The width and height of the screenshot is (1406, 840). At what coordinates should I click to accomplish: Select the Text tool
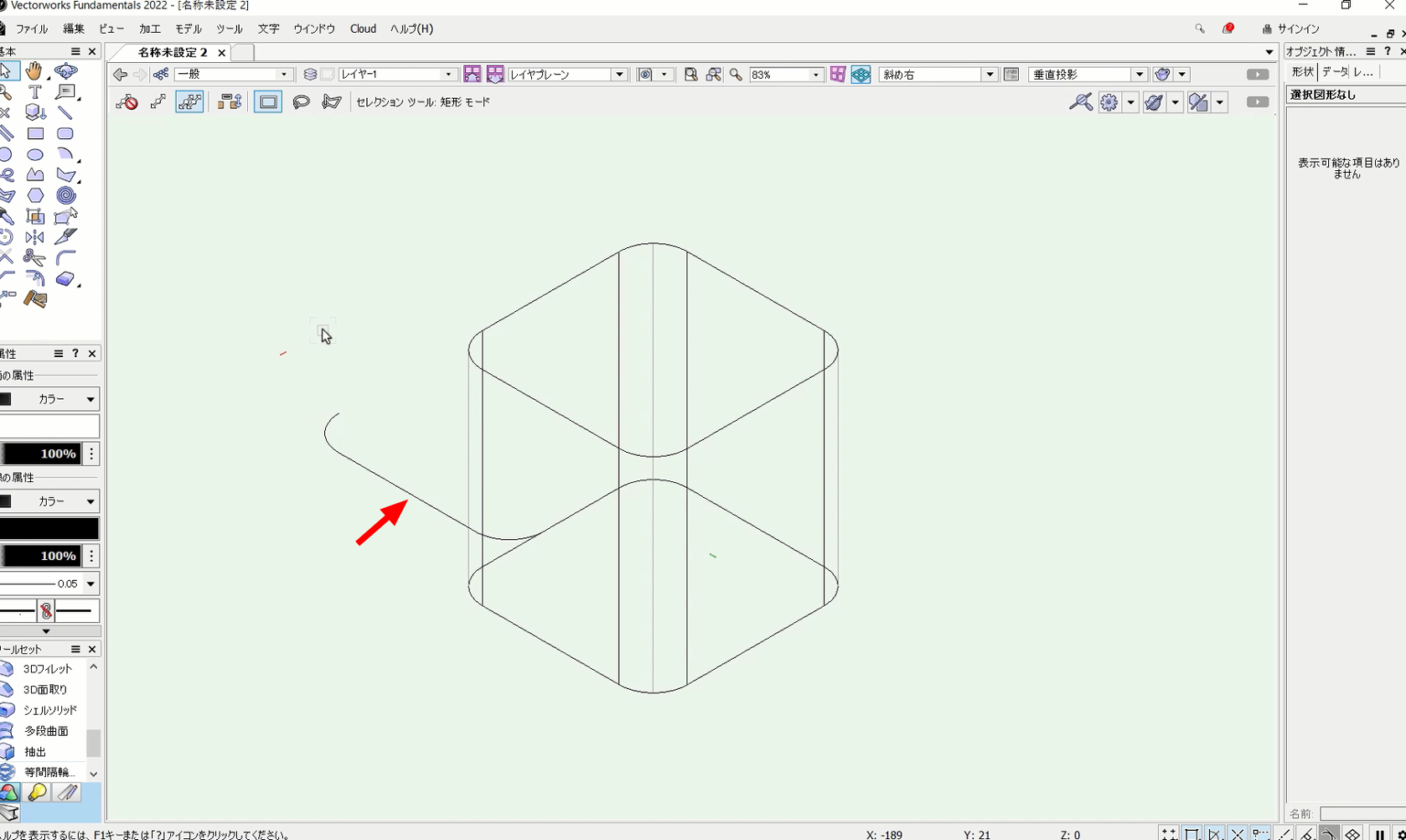click(x=35, y=92)
